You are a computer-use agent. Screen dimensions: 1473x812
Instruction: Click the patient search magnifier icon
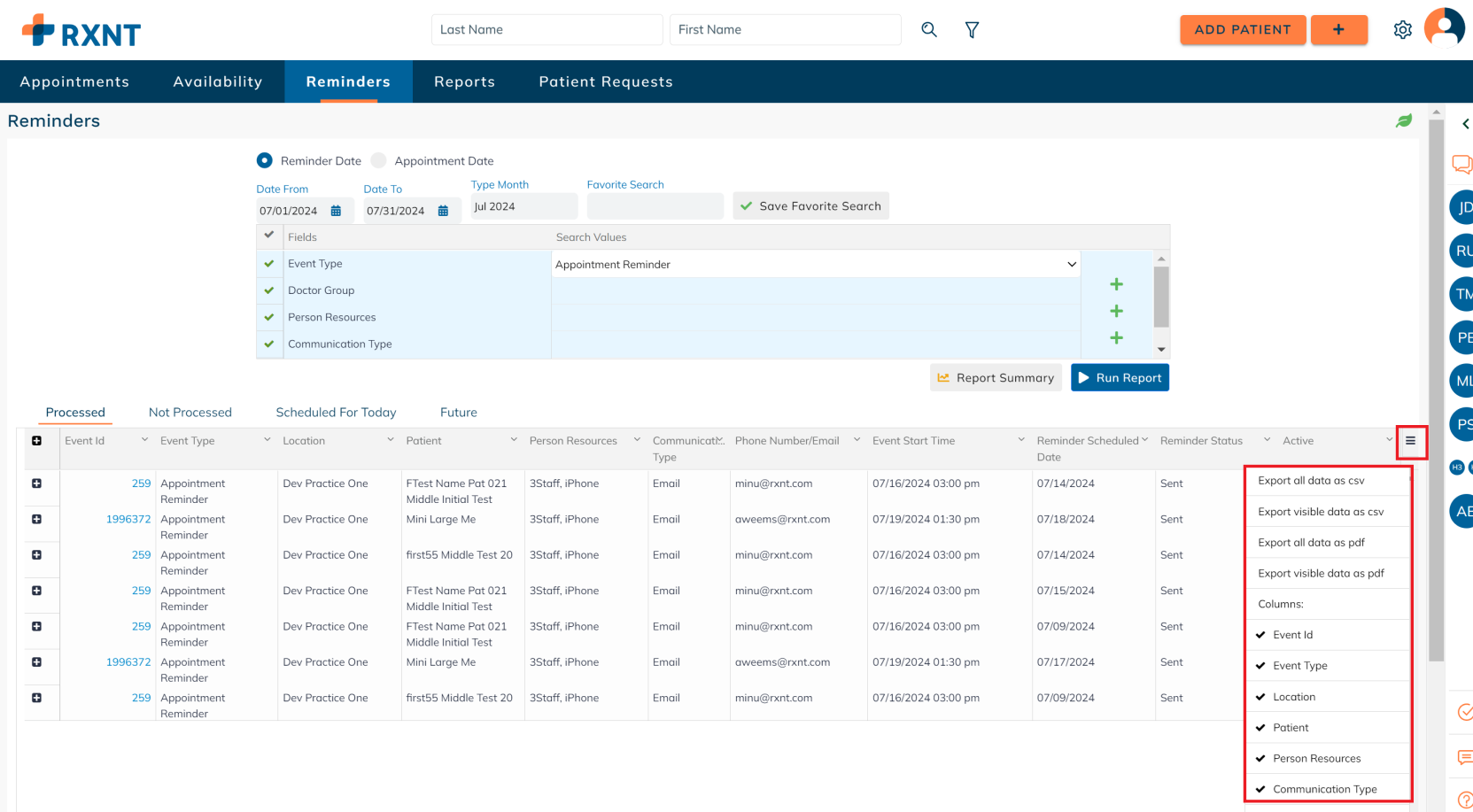point(928,30)
